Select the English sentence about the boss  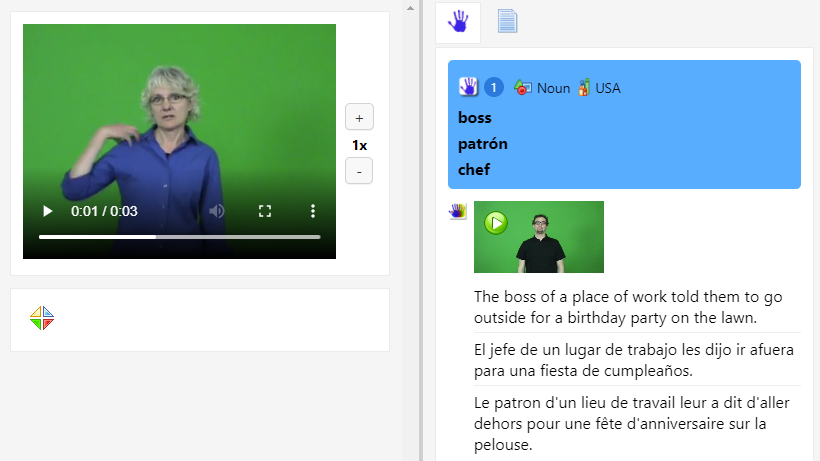pyautogui.click(x=628, y=307)
